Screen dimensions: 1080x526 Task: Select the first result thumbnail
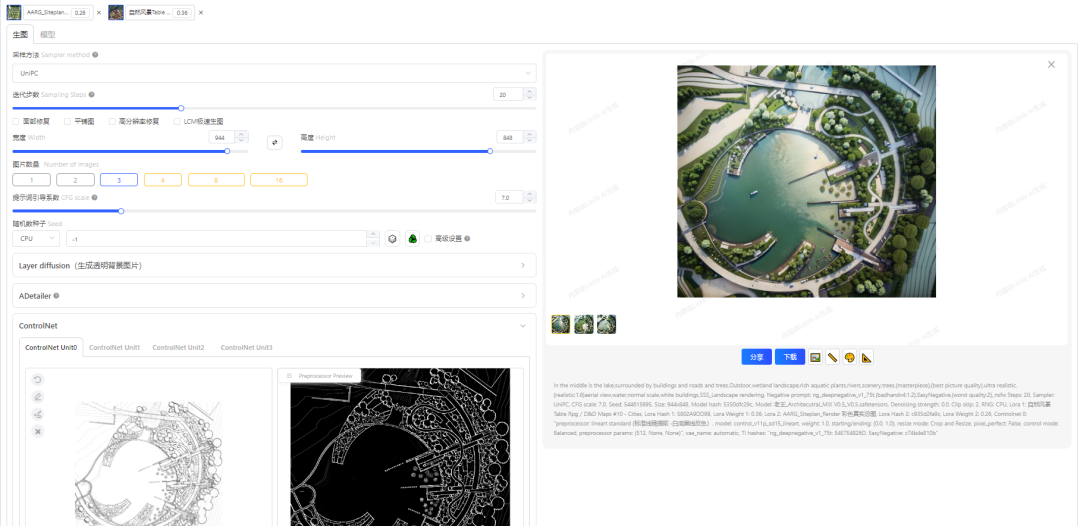click(x=561, y=324)
